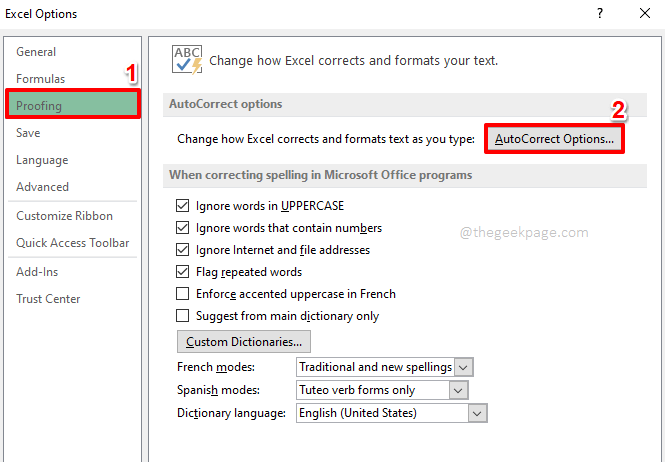The height and width of the screenshot is (462, 665).
Task: Click the ABC proofing checkmark icon
Action: pyautogui.click(x=187, y=60)
